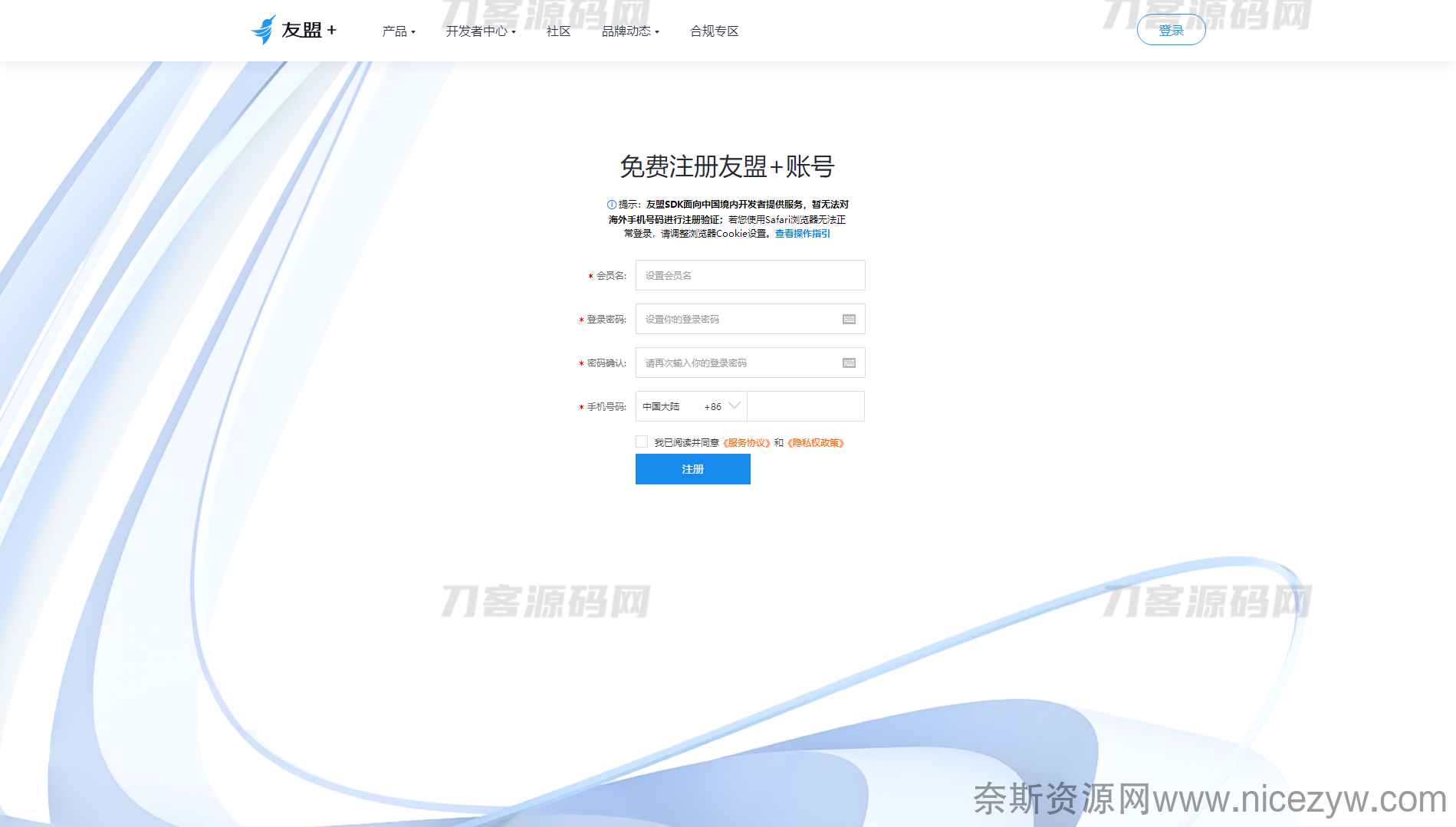Open the 产品 dropdown menu
This screenshot has height=827, width=1456.
pyautogui.click(x=399, y=31)
